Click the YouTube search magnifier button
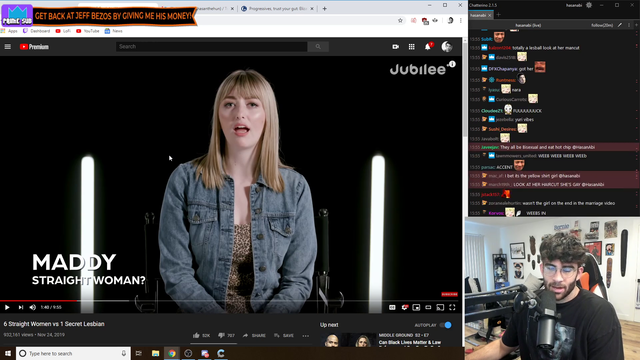Image resolution: width=640 pixels, height=360 pixels. click(x=318, y=47)
